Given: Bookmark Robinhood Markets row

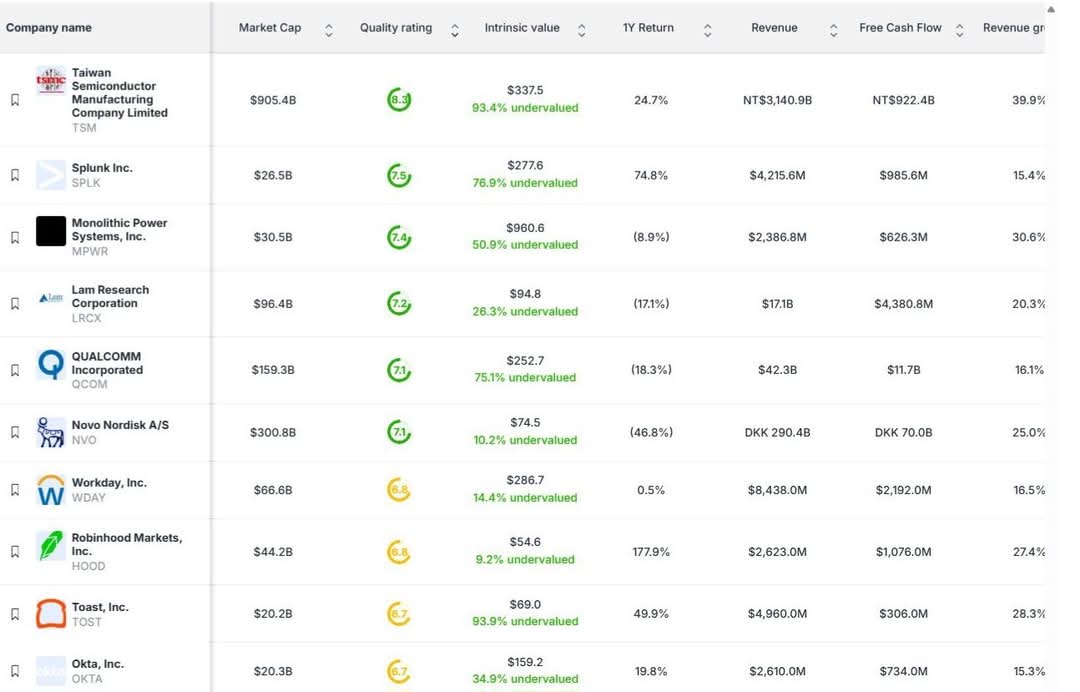Looking at the screenshot, I should pos(14,552).
